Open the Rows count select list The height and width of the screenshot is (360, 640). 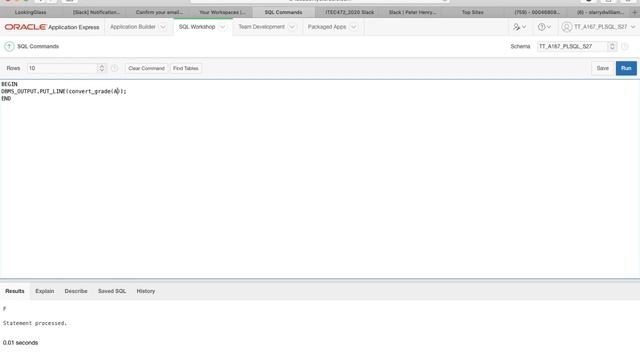pos(66,68)
